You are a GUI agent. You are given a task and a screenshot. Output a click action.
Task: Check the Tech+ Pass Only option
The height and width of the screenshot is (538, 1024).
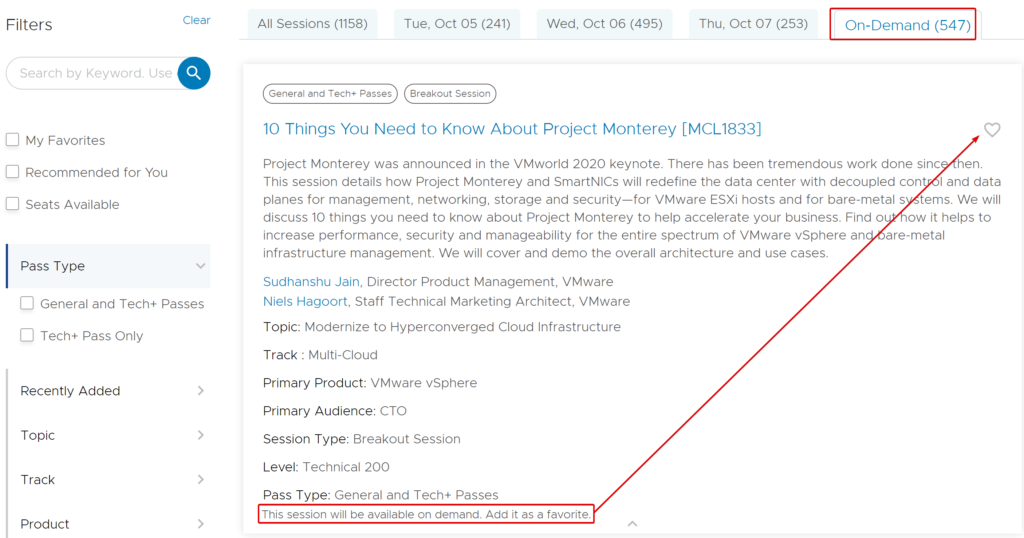tap(27, 335)
